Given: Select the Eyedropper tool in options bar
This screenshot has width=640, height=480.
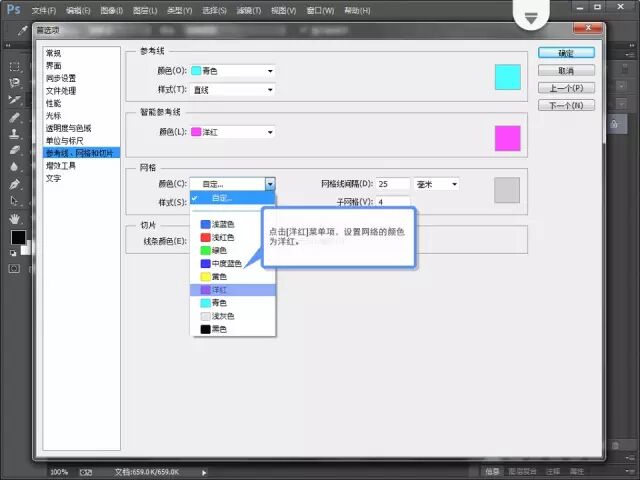Looking at the screenshot, I should [22, 30].
